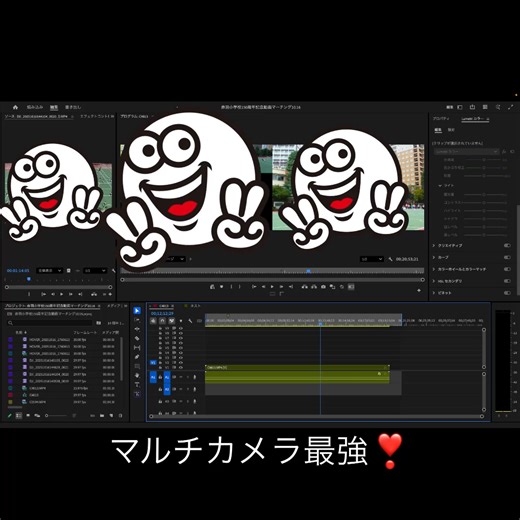This screenshot has width=520, height=520.
Task: Click the Lift button in Program monitor
Action: pos(305,287)
